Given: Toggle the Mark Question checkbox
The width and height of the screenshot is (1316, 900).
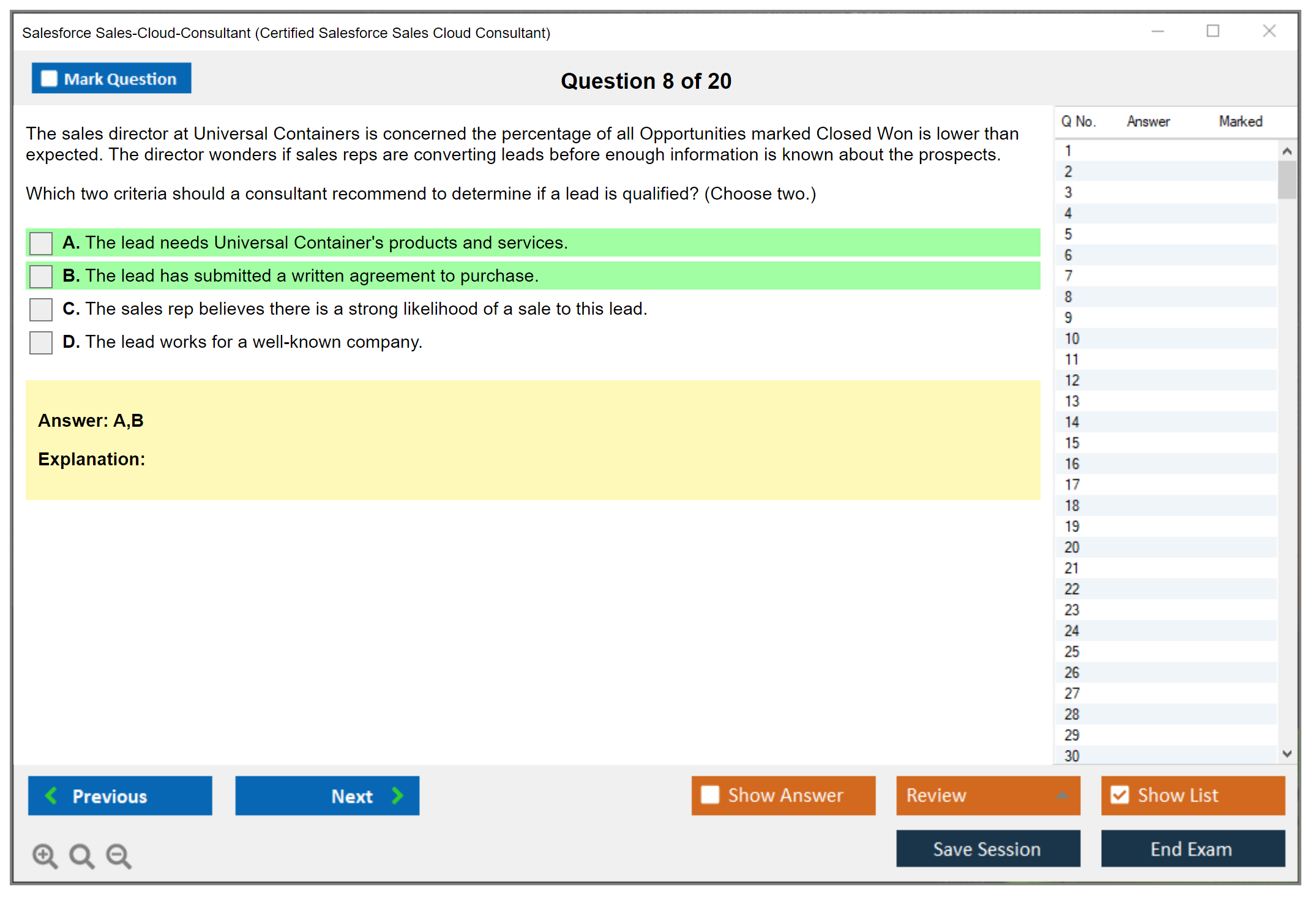Looking at the screenshot, I should 49,79.
